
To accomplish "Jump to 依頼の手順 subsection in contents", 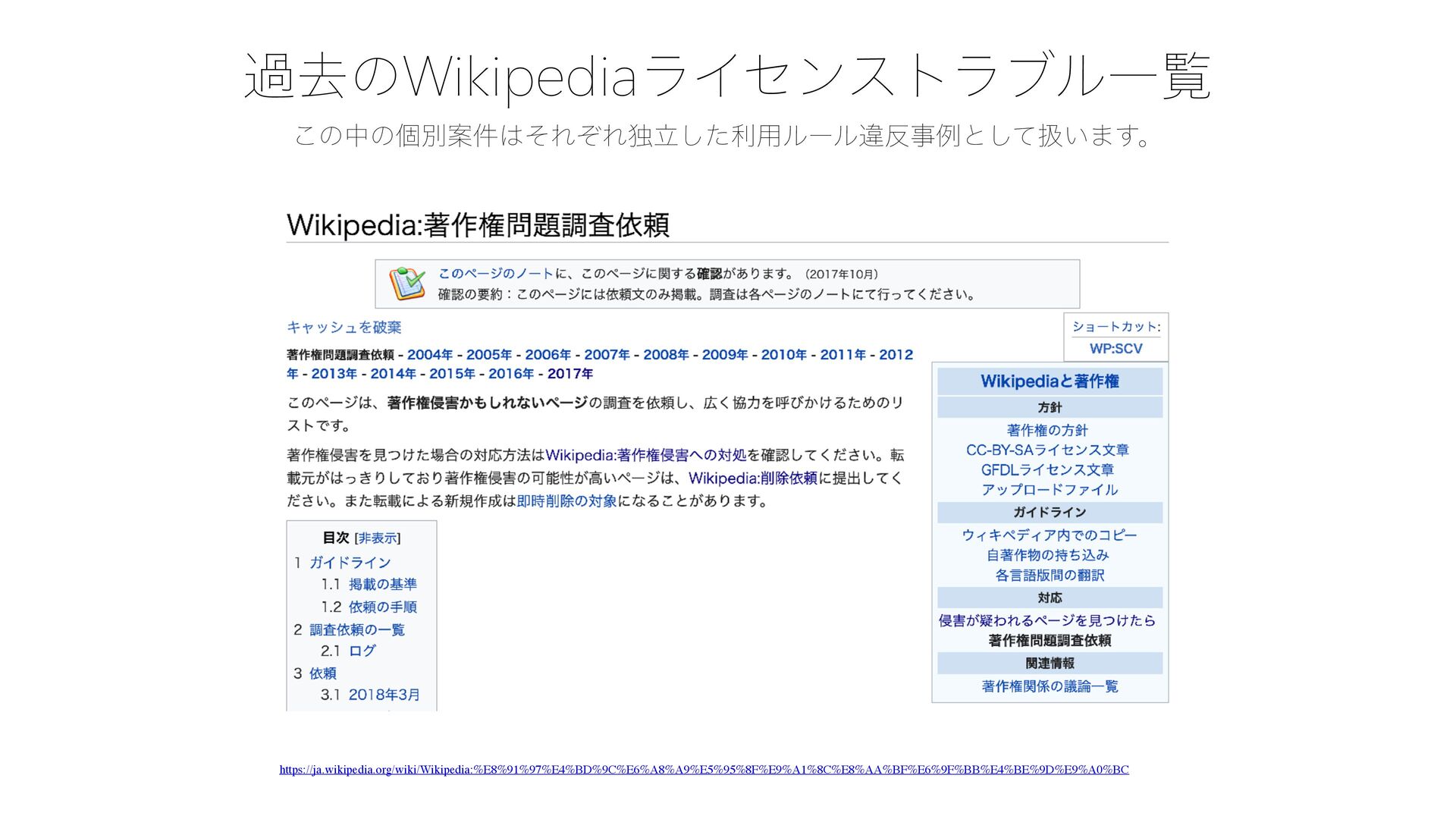I will (382, 607).
